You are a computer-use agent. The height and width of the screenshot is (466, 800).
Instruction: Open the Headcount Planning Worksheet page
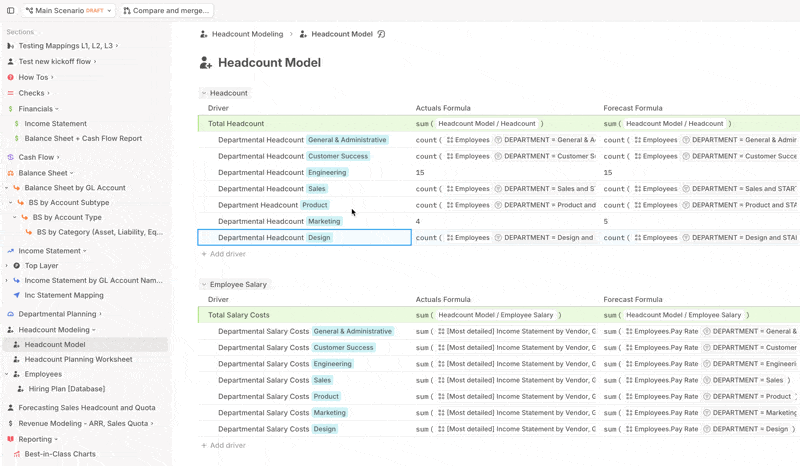pos(79,359)
